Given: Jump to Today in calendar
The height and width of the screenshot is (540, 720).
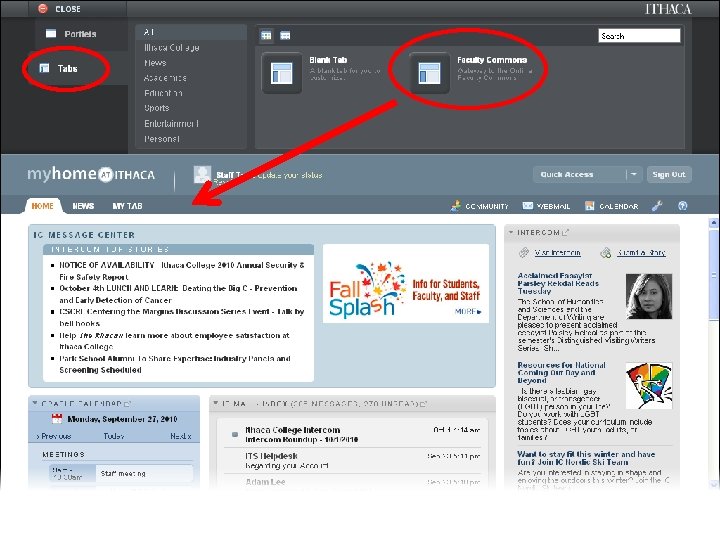Looking at the screenshot, I should point(113,436).
